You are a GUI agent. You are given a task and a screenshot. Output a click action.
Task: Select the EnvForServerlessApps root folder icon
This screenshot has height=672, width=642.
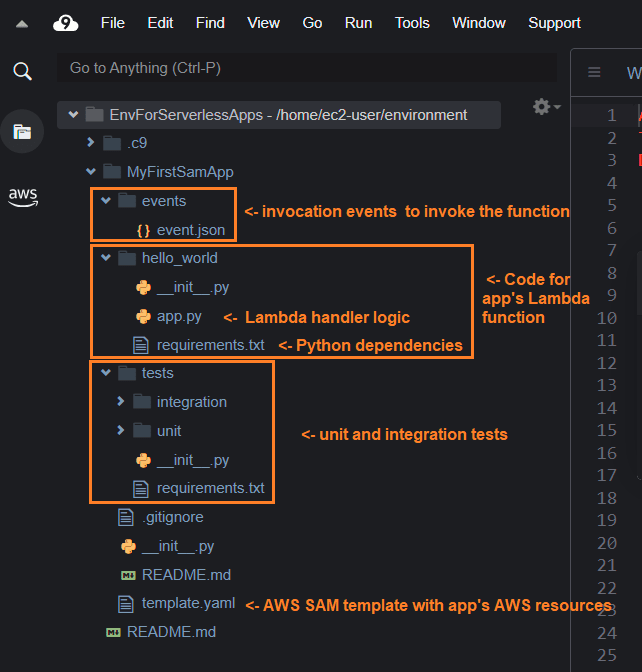click(94, 114)
